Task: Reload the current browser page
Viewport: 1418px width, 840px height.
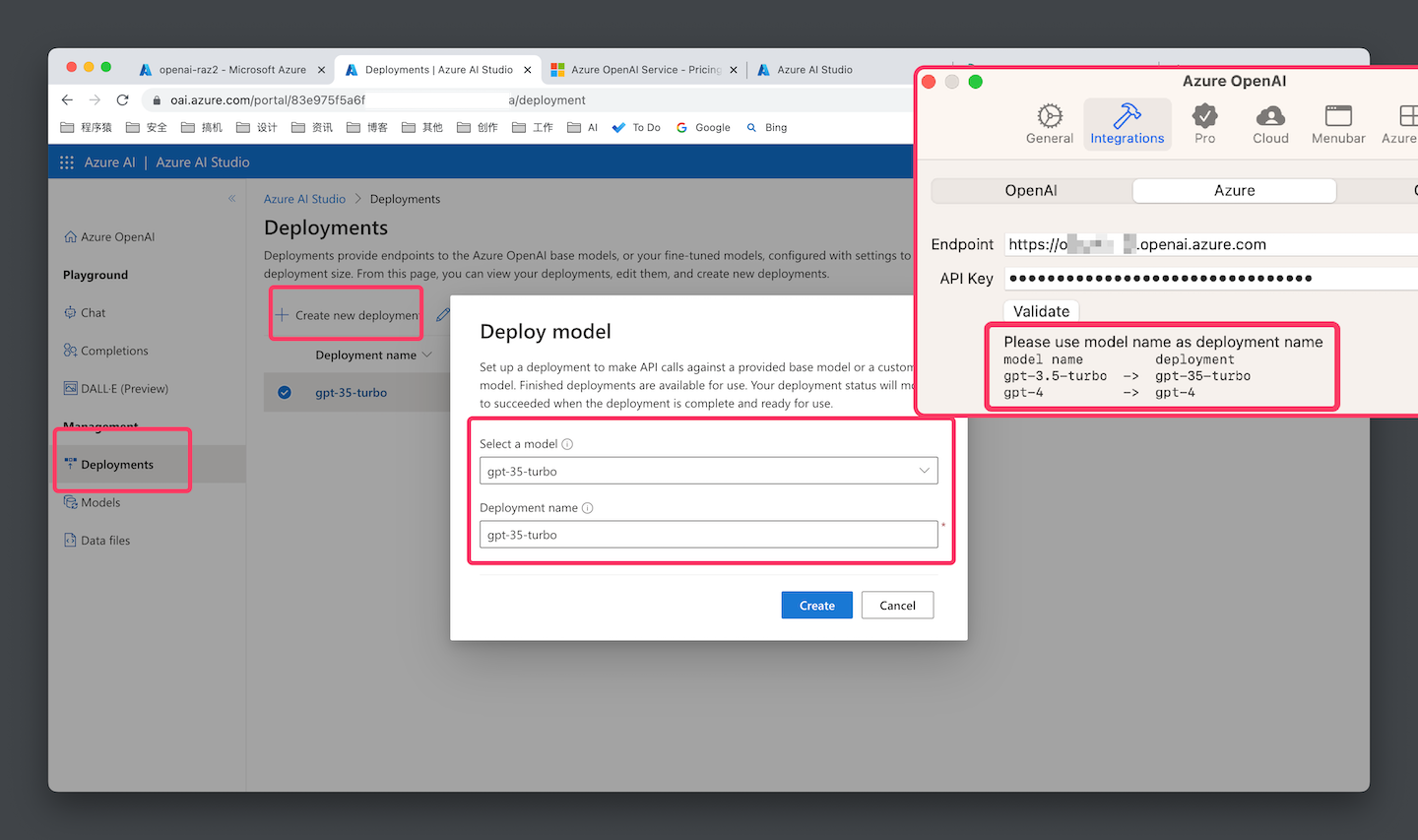Action: click(x=122, y=99)
